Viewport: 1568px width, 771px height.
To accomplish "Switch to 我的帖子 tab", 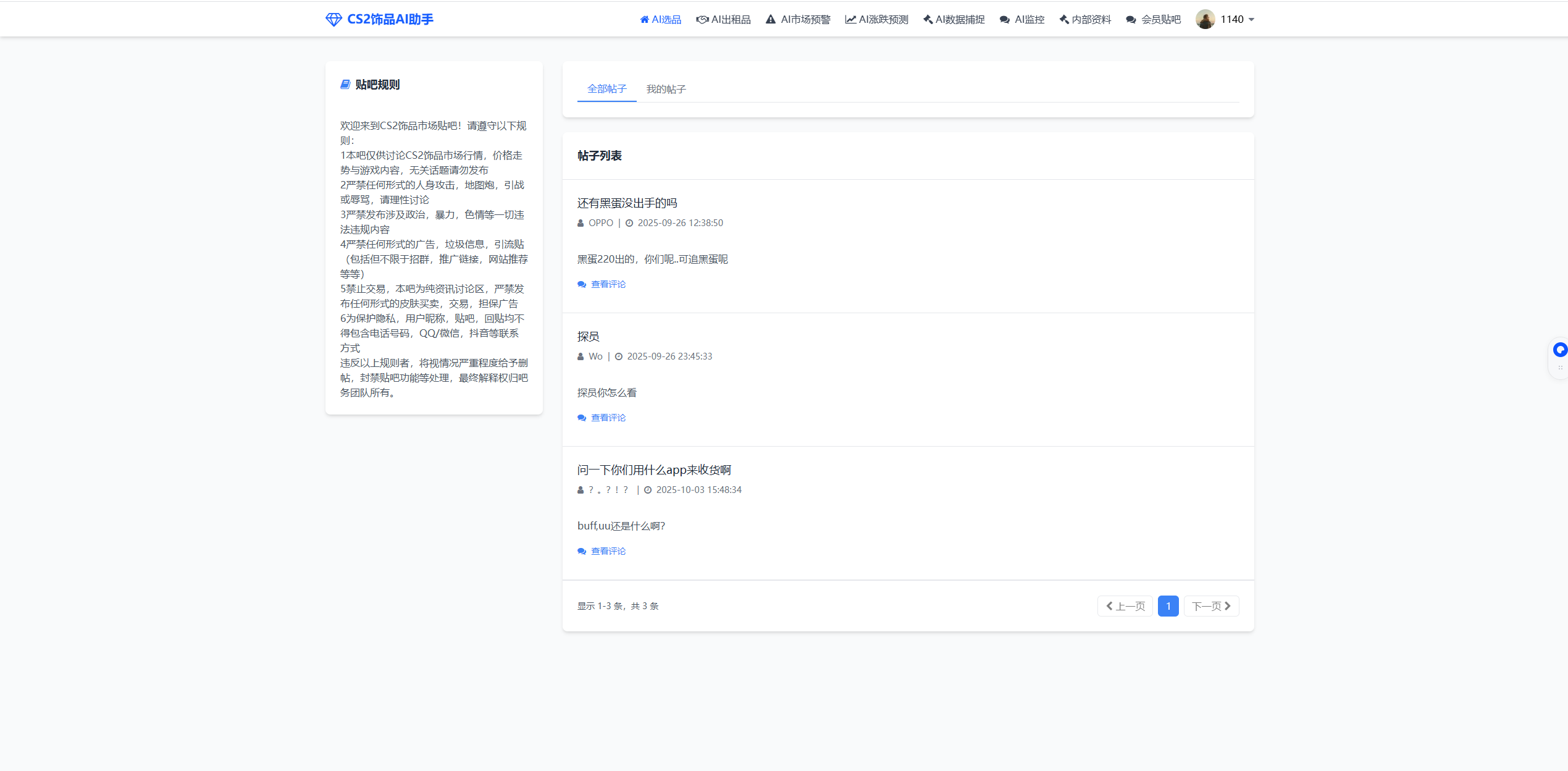I will pyautogui.click(x=666, y=90).
